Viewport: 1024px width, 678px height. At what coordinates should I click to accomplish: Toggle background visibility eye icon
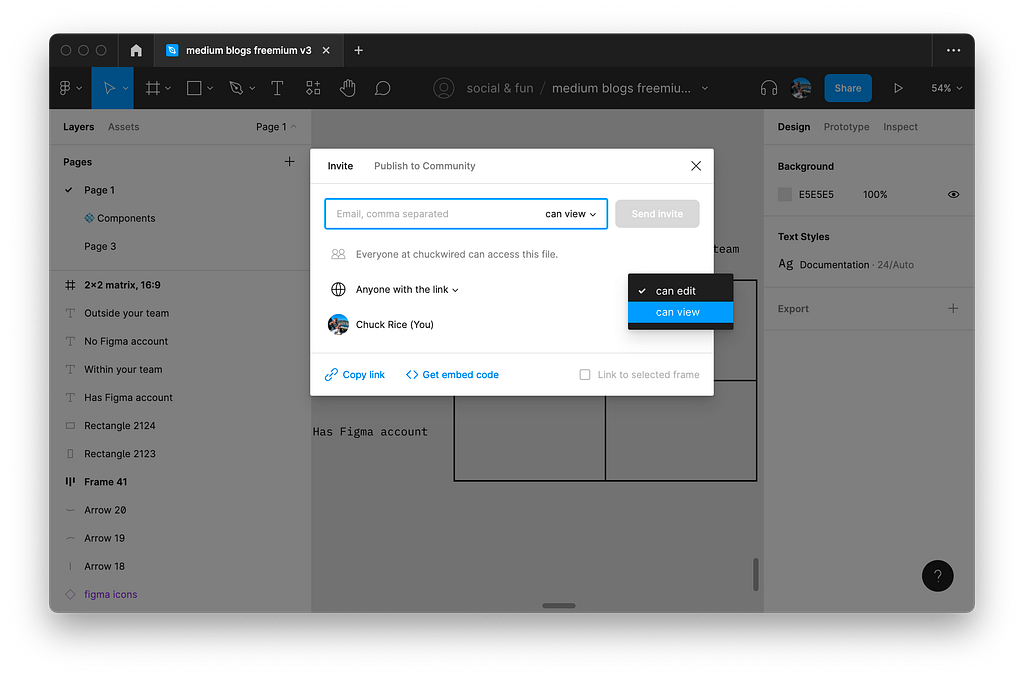(953, 195)
